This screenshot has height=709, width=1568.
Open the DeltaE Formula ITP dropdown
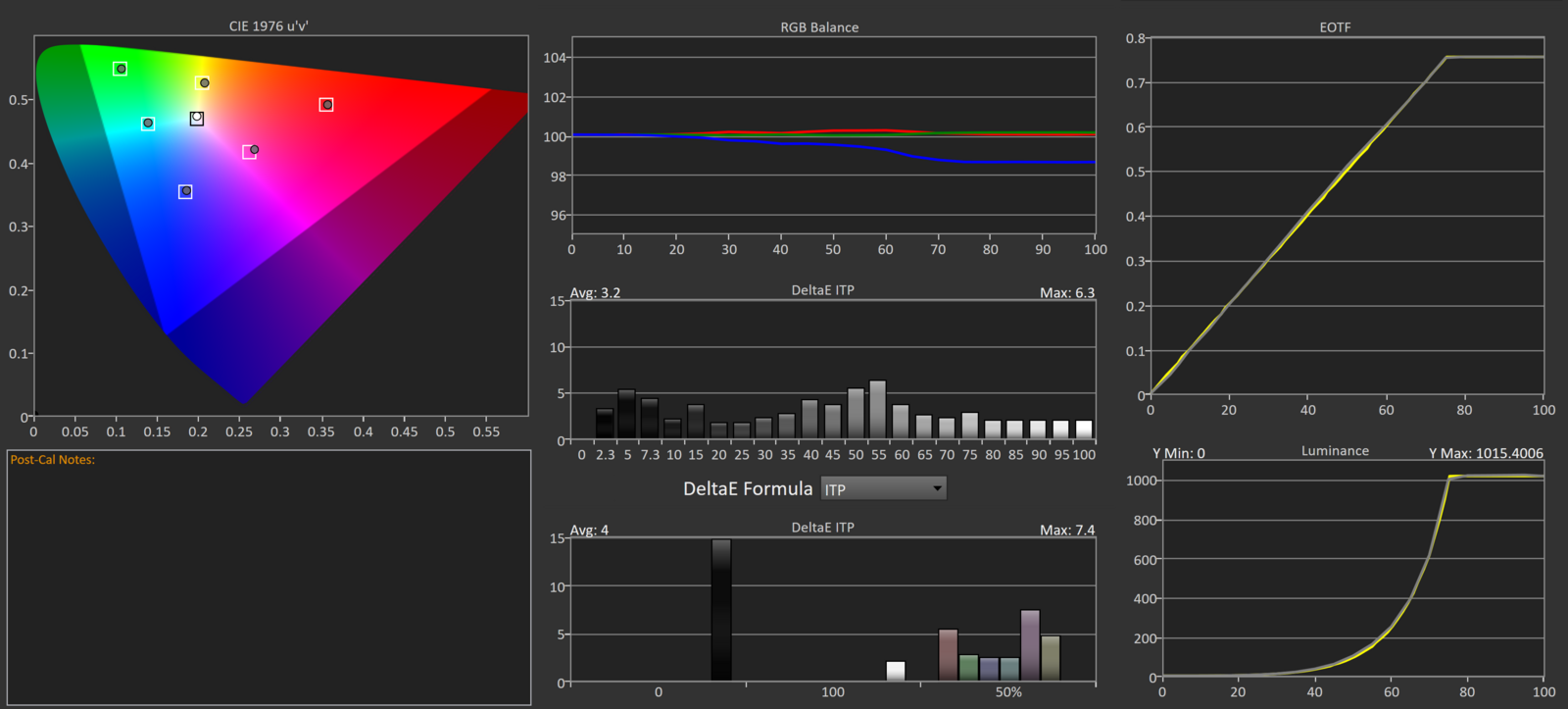coord(882,488)
